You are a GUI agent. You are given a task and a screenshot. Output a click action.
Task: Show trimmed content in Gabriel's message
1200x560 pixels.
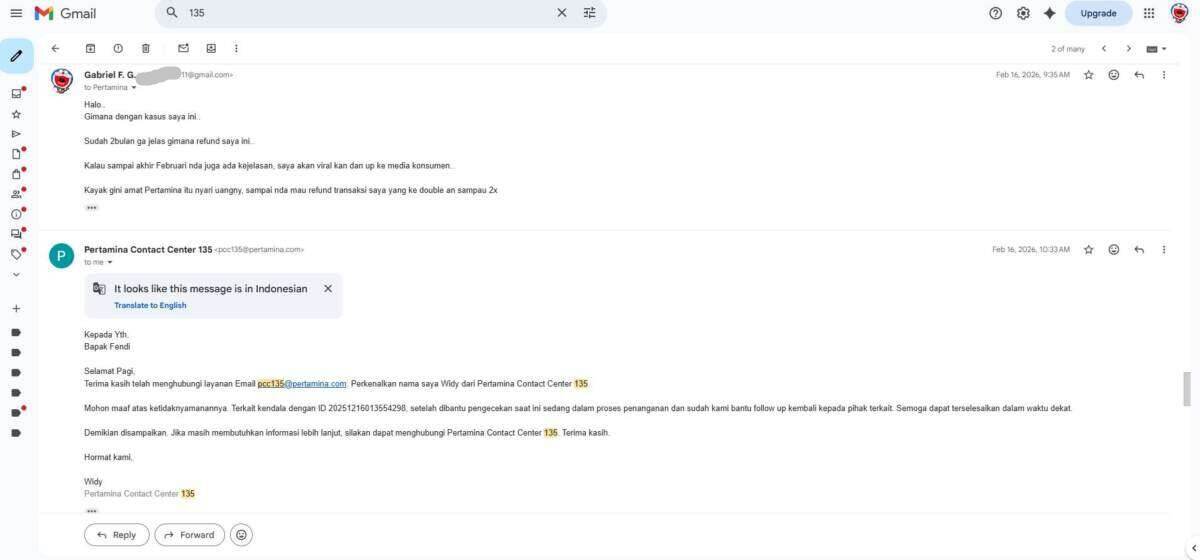click(x=91, y=208)
